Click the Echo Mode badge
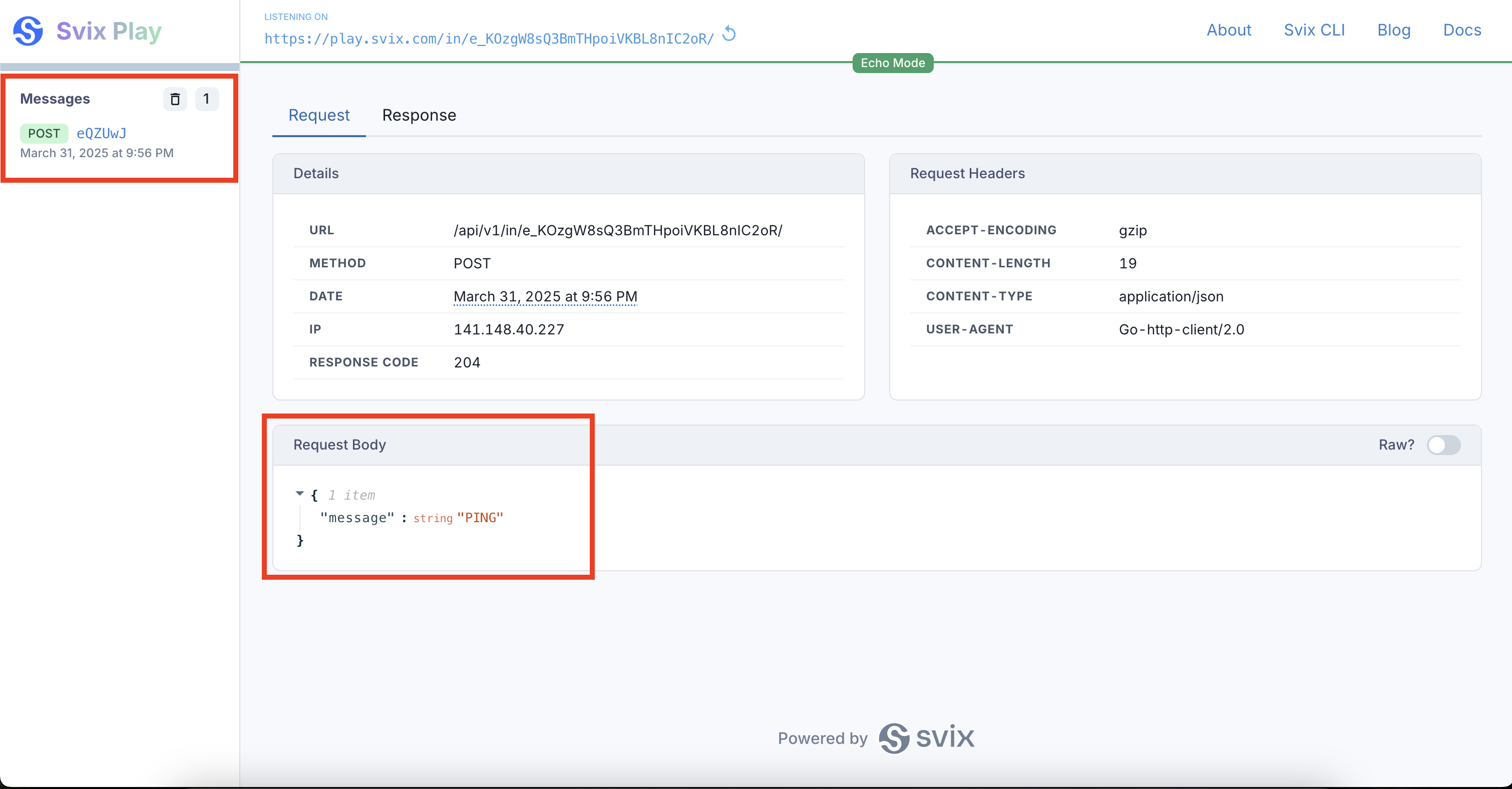Image resolution: width=1512 pixels, height=789 pixels. coord(892,63)
